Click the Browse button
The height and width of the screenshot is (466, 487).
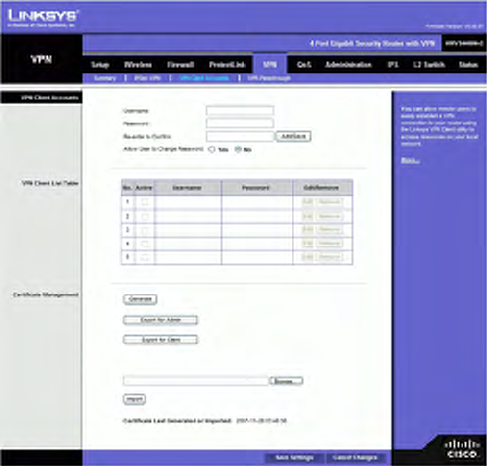(x=286, y=381)
